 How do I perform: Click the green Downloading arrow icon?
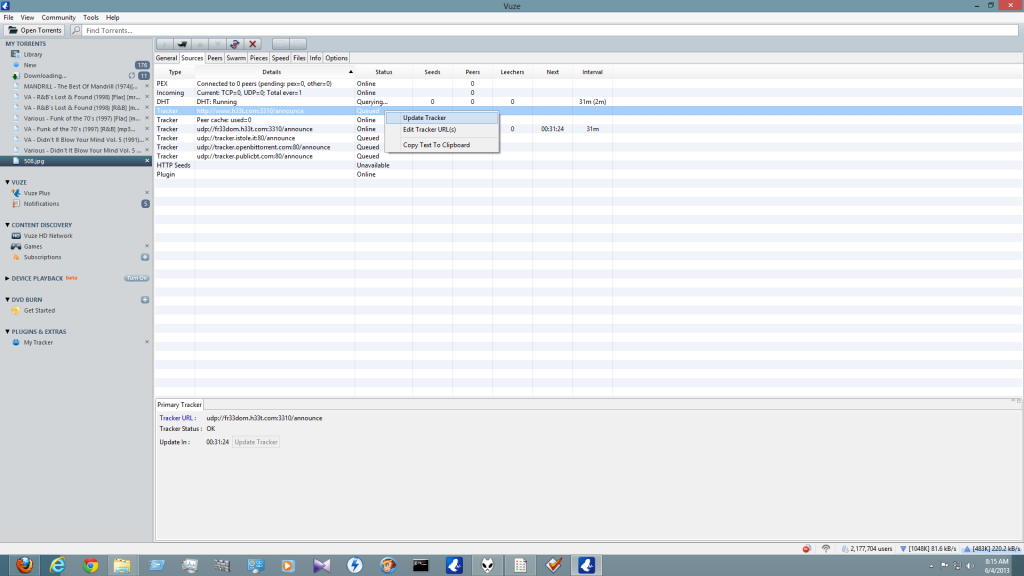pos(16,76)
